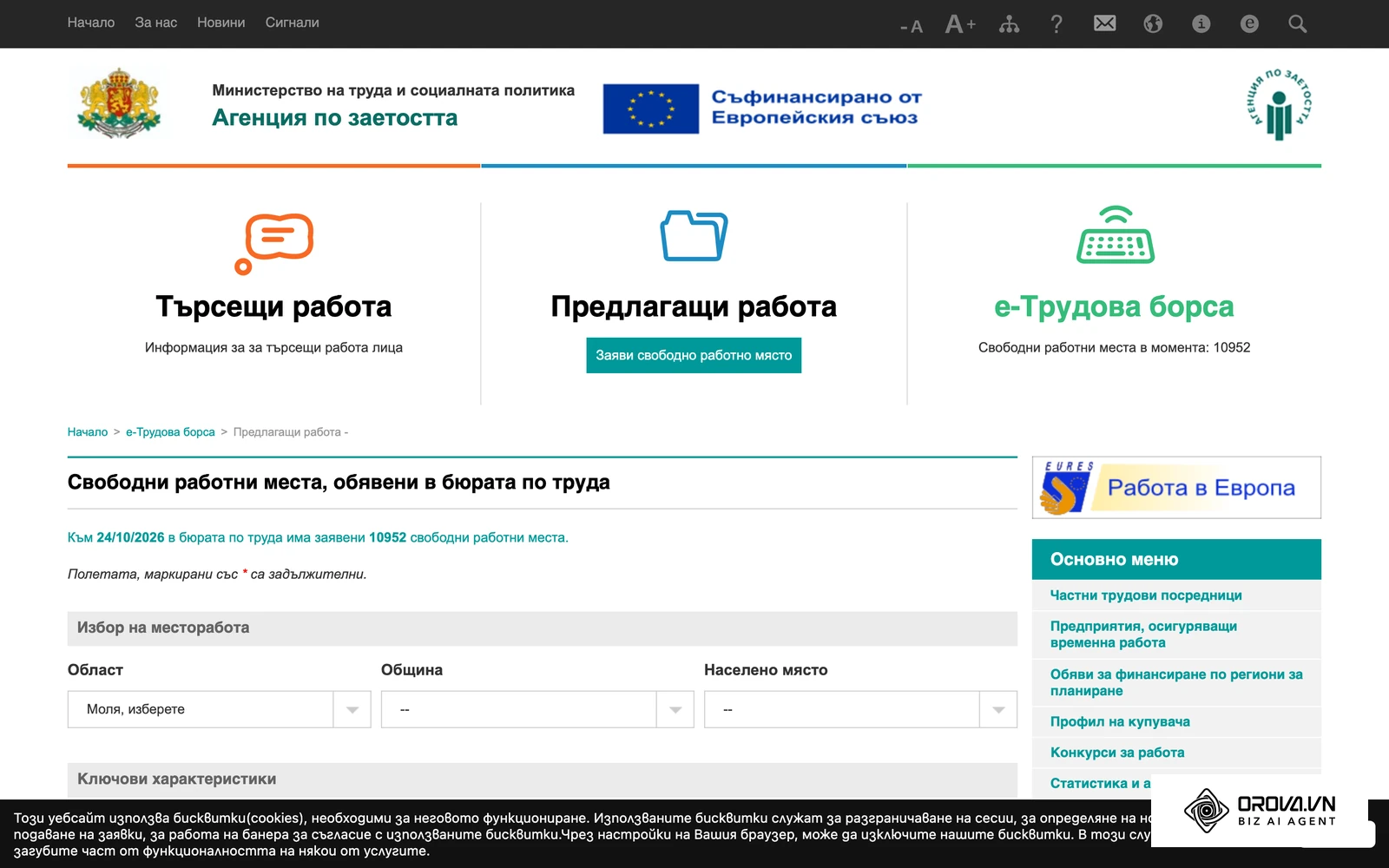Image resolution: width=1389 pixels, height=868 pixels.
Task: Open help via question mark icon
Action: (x=1057, y=24)
